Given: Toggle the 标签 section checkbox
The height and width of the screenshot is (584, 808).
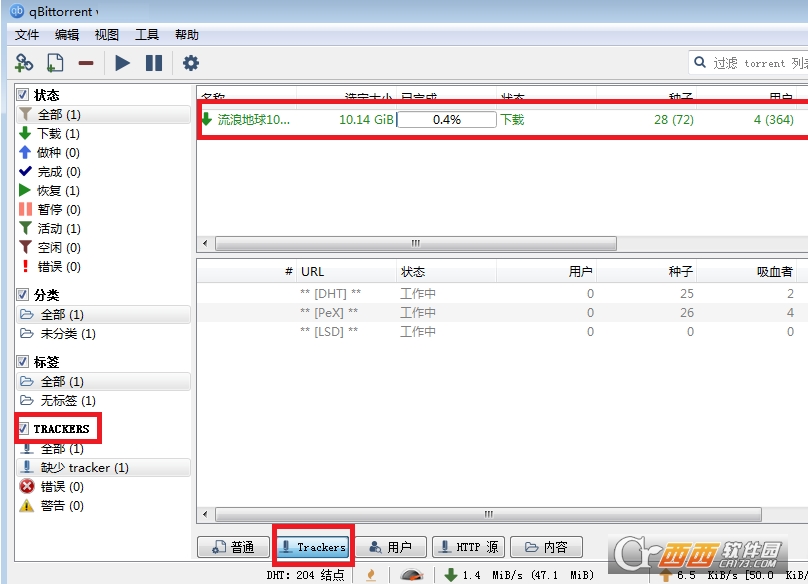Looking at the screenshot, I should pos(22,361).
